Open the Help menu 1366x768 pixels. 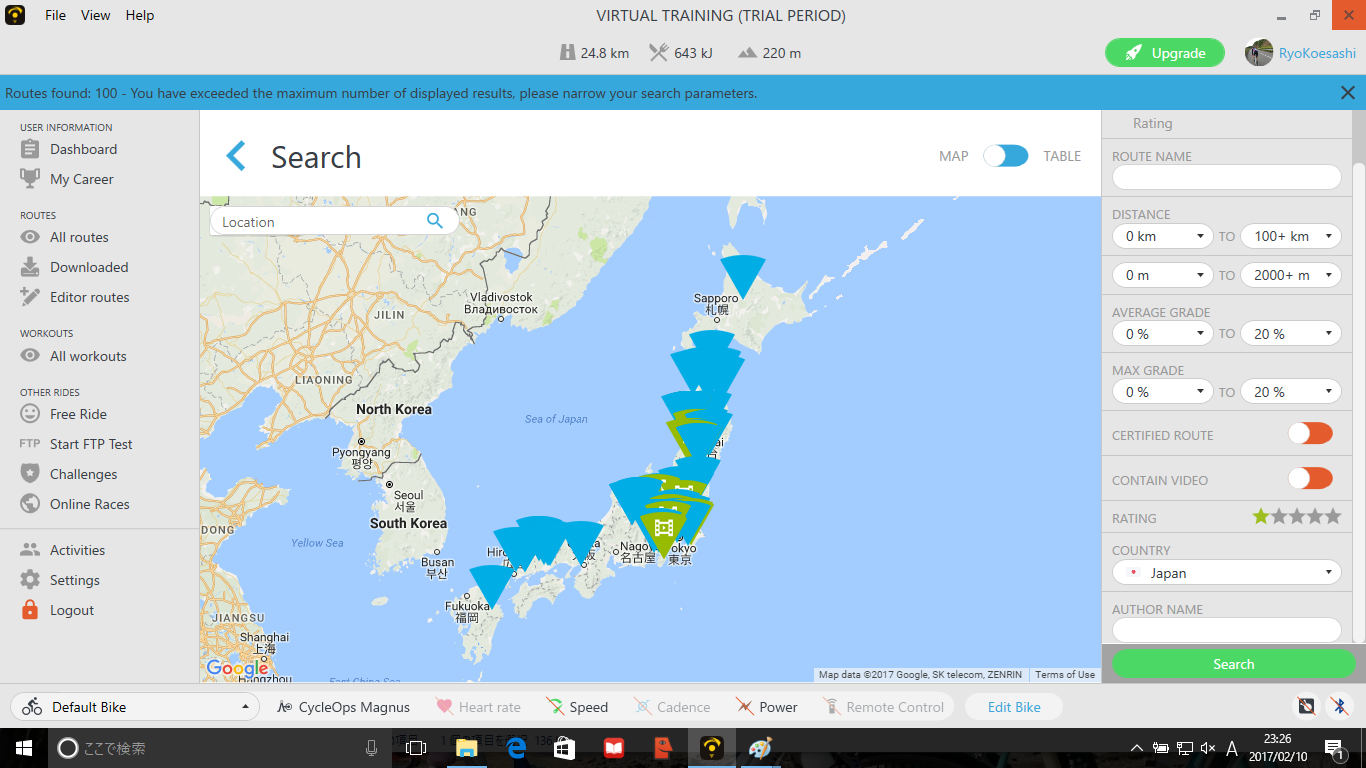[x=140, y=15]
